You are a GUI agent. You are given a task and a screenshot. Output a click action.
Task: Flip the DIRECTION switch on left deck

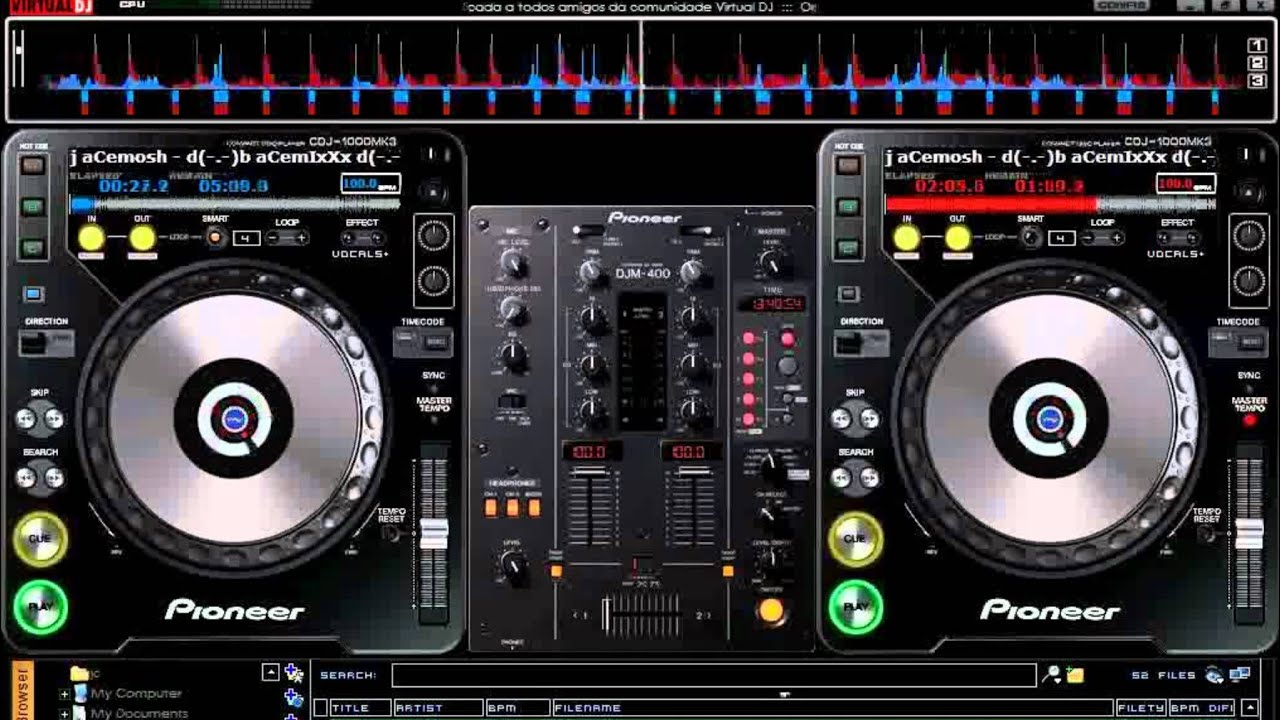pyautogui.click(x=45, y=343)
